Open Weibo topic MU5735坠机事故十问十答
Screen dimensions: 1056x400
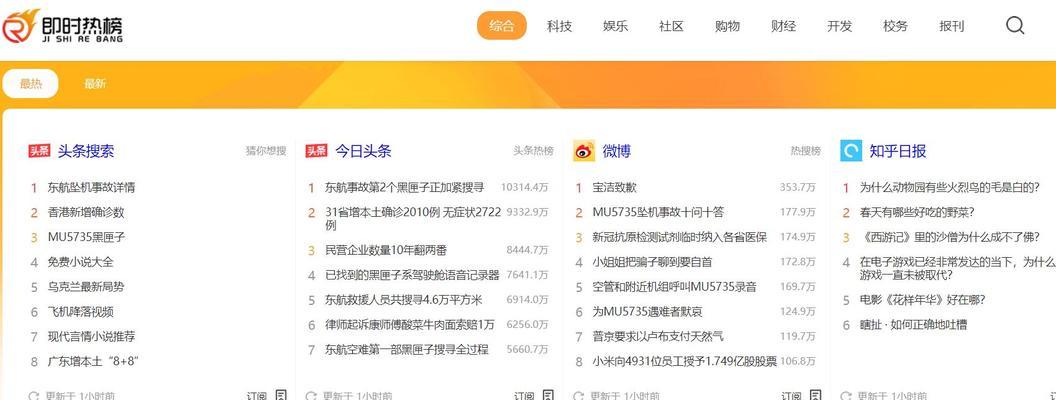[x=658, y=212]
